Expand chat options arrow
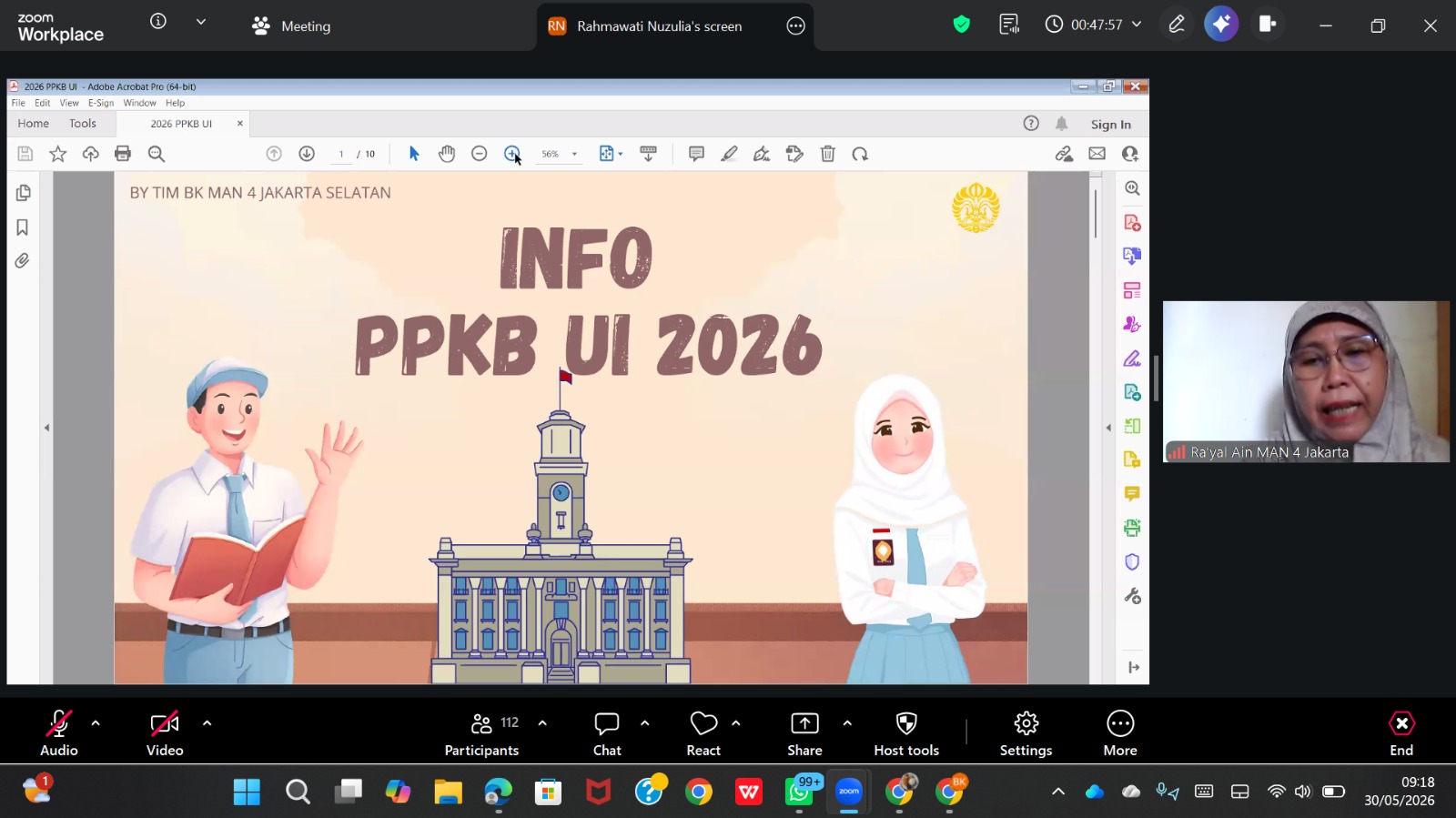This screenshot has height=818, width=1456. 644,723
